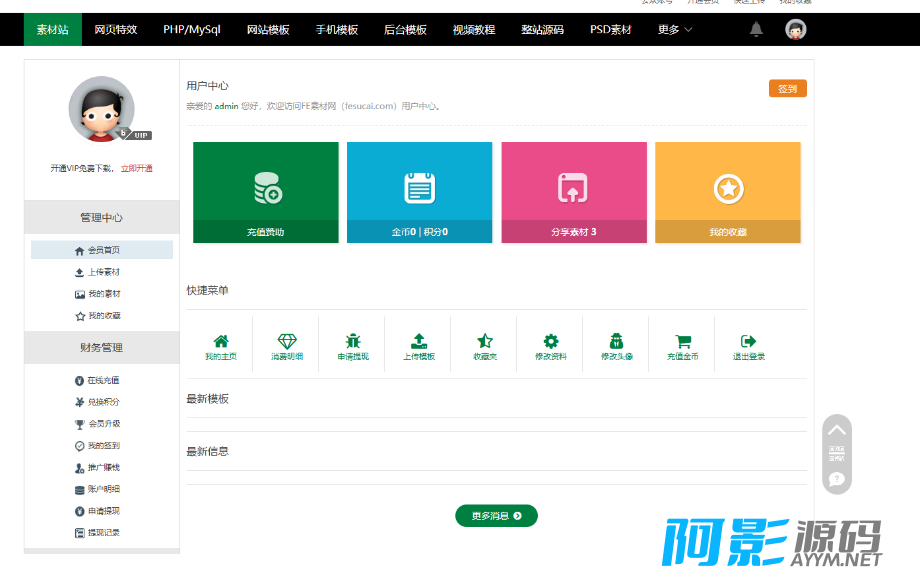The height and width of the screenshot is (584, 920).
Task: Select PSD素材 in the navigation bar
Action: [x=611, y=29]
